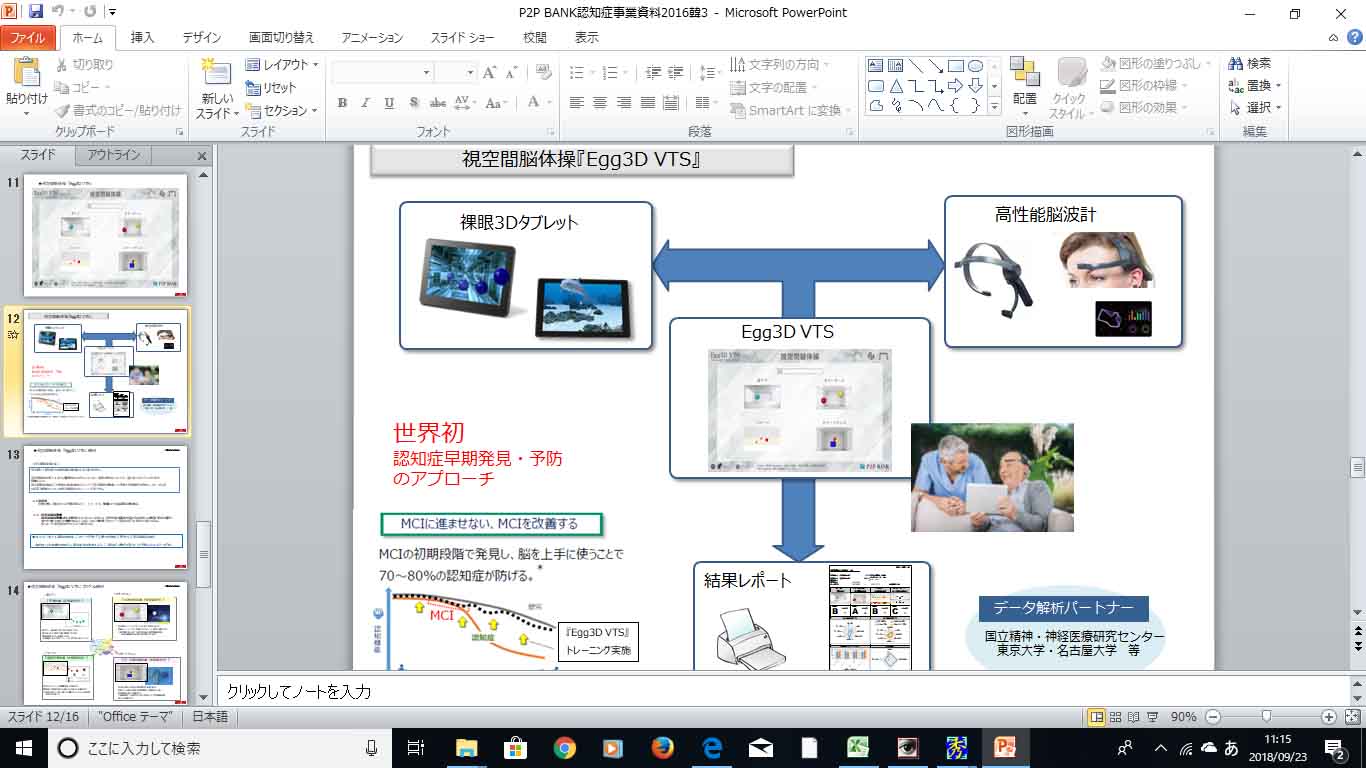Select the oval shape in gallery
1366x768 pixels.
[975, 66]
